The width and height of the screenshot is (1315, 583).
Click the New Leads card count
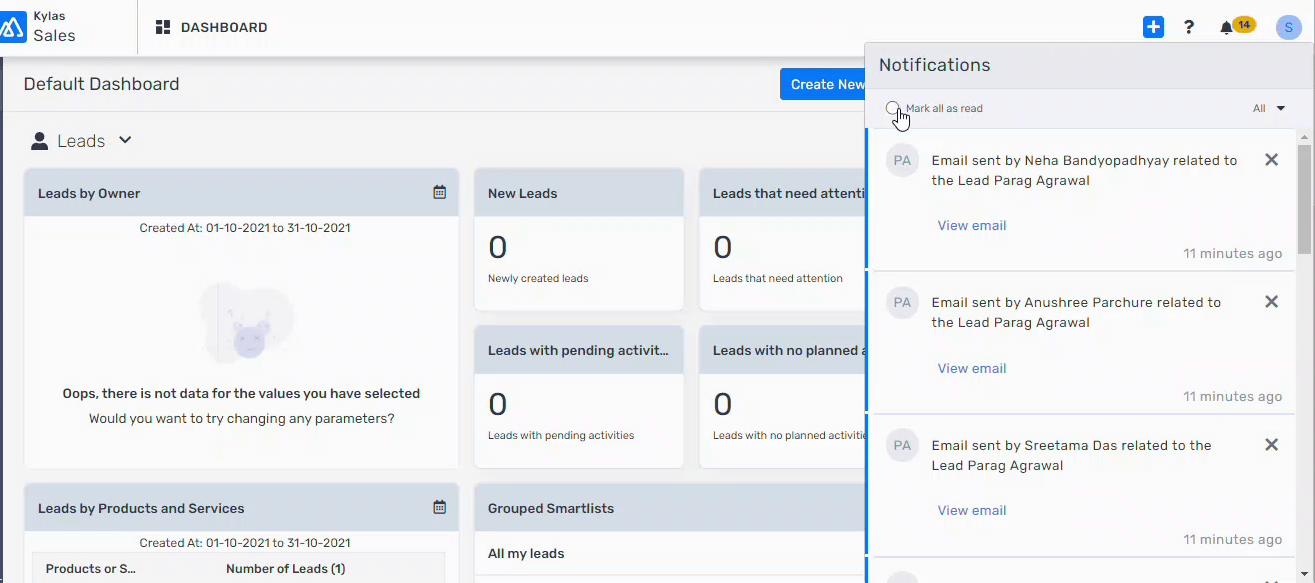point(498,247)
